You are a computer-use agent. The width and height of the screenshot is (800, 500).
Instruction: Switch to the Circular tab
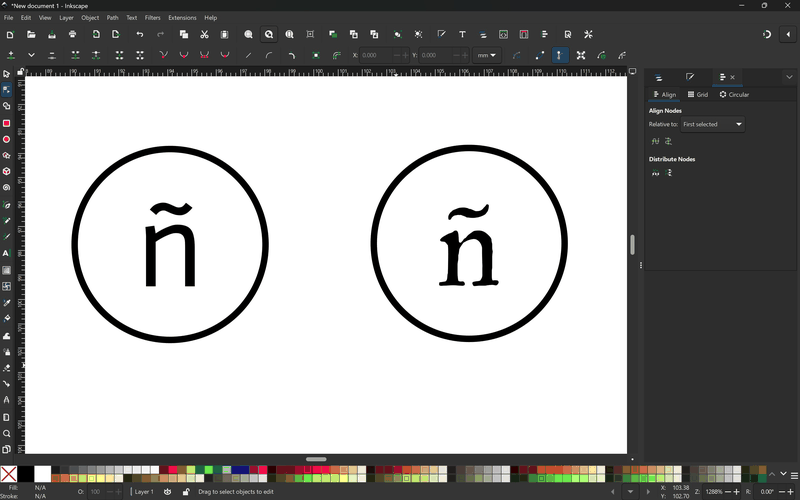coord(734,94)
